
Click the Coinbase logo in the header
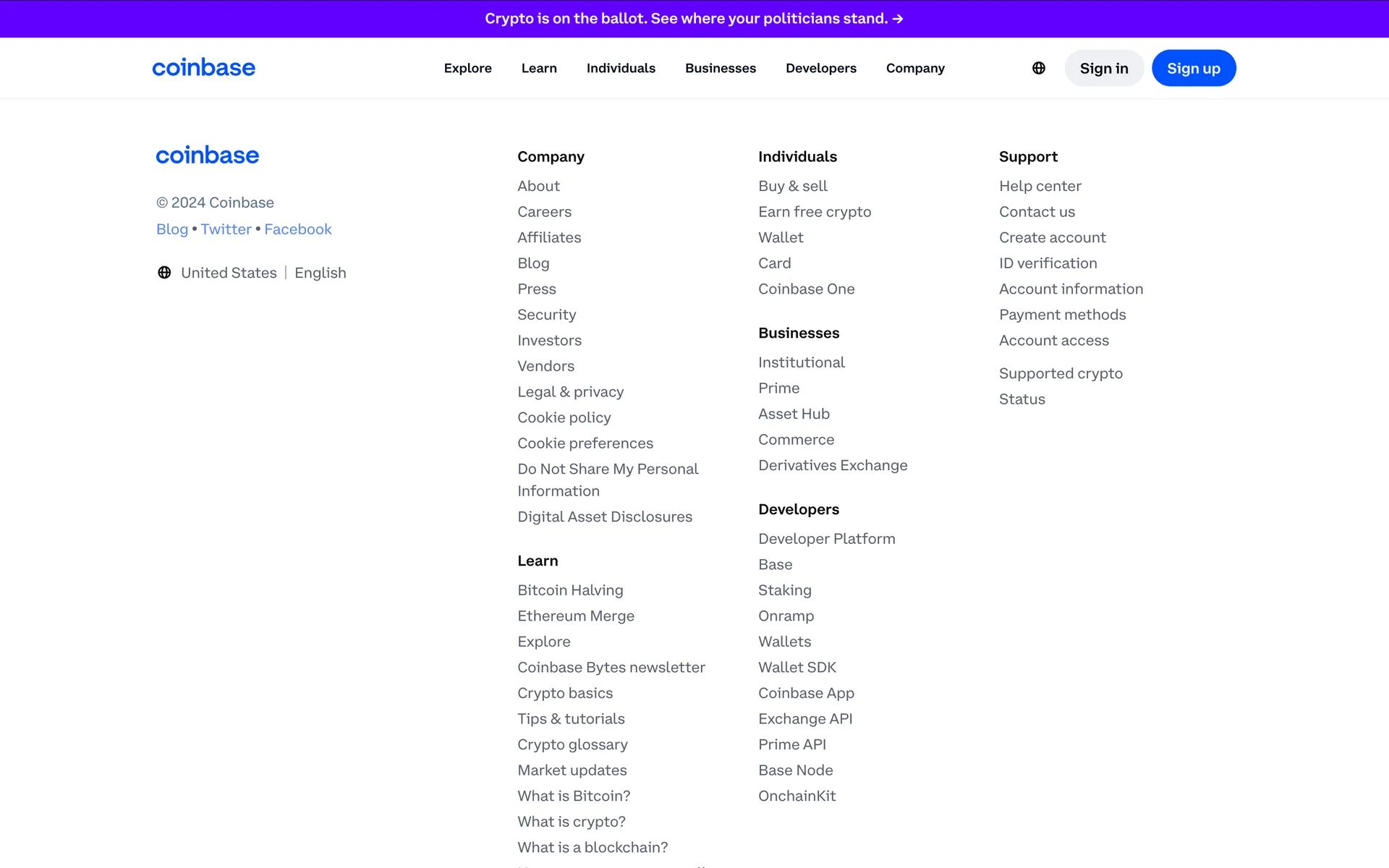pyautogui.click(x=203, y=68)
